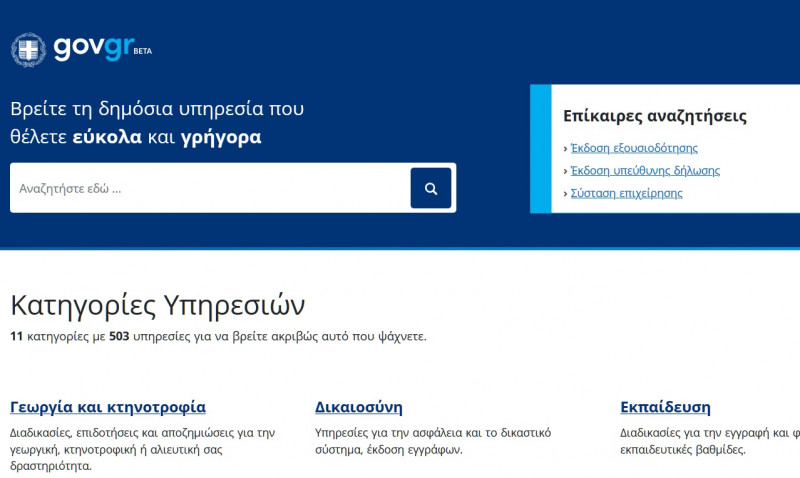Click the Επίκαιρες αναζητήσεις heading
The width and height of the screenshot is (800, 478).
point(655,116)
